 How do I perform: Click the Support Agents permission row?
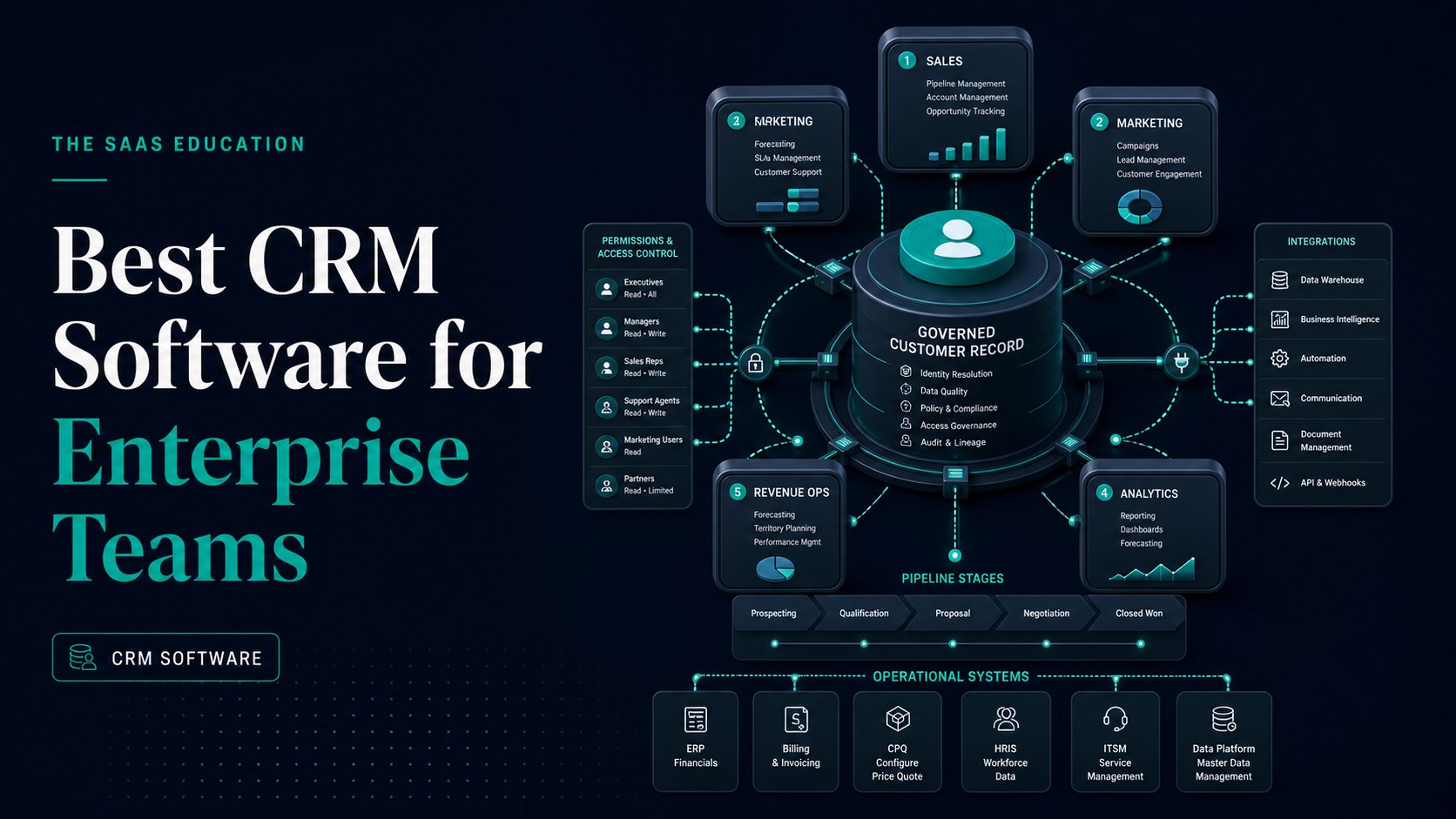click(638, 406)
